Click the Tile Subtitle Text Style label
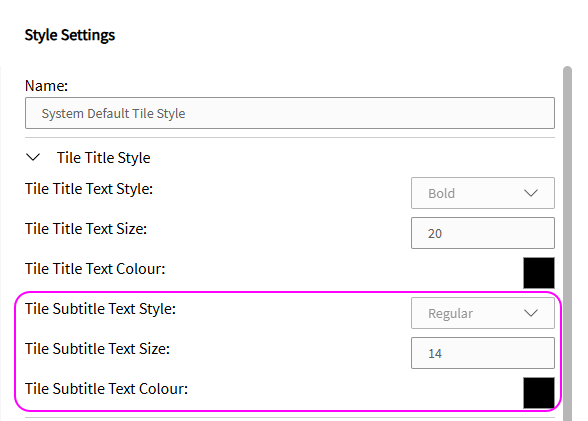The height and width of the screenshot is (421, 588). coord(100,309)
